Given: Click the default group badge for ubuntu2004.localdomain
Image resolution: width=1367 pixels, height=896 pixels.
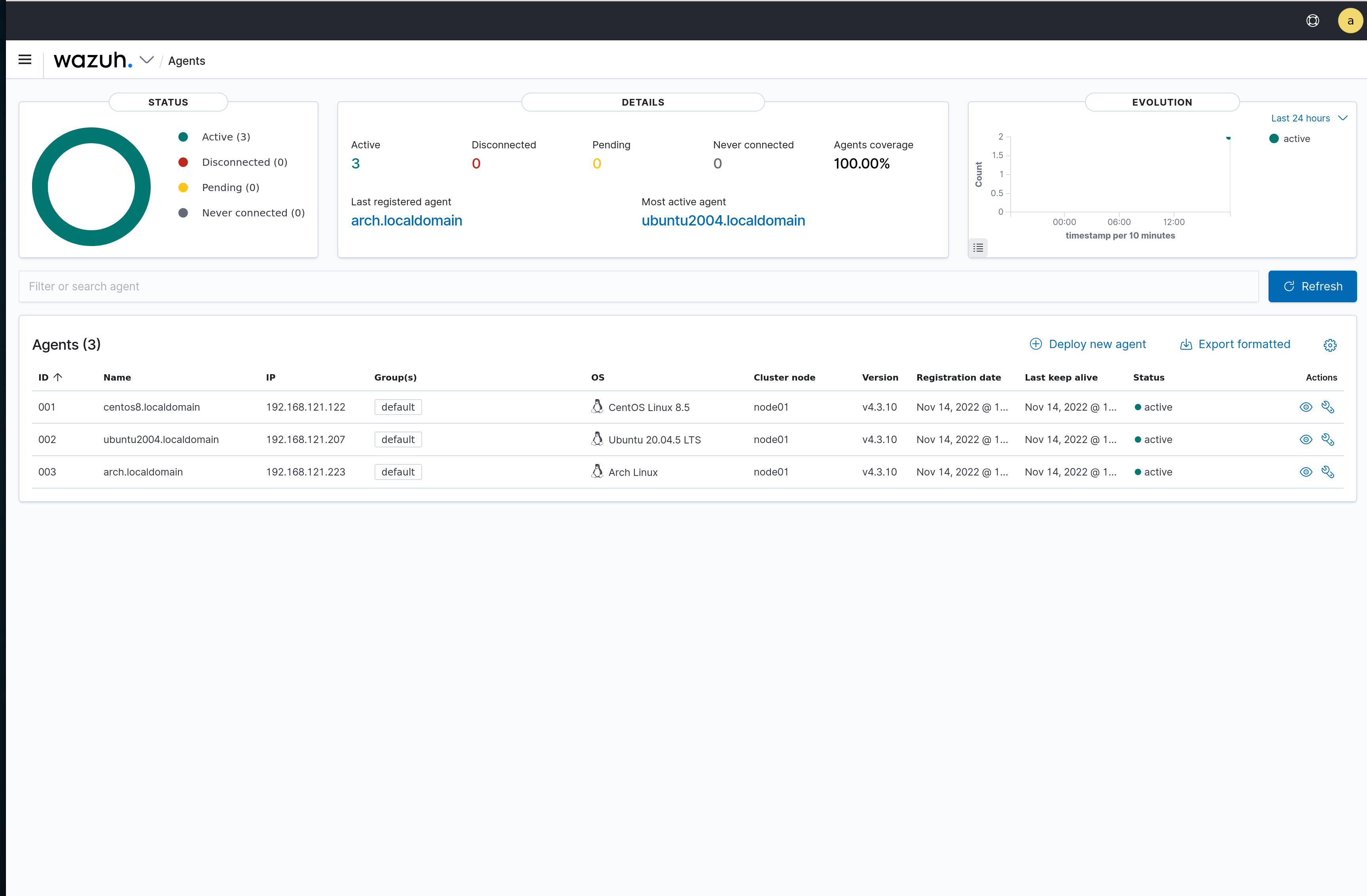Looking at the screenshot, I should point(398,439).
